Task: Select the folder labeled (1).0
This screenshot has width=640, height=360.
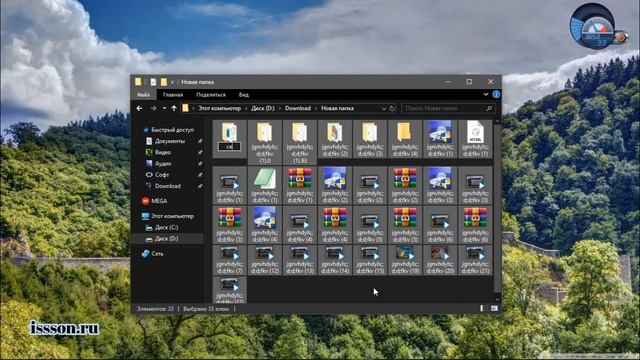Action: [x=264, y=142]
